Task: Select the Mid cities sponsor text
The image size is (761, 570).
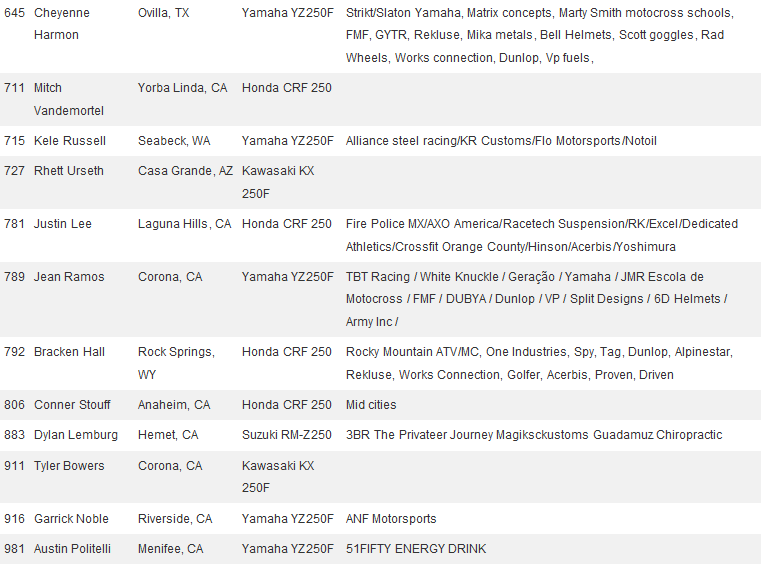Action: click(371, 405)
